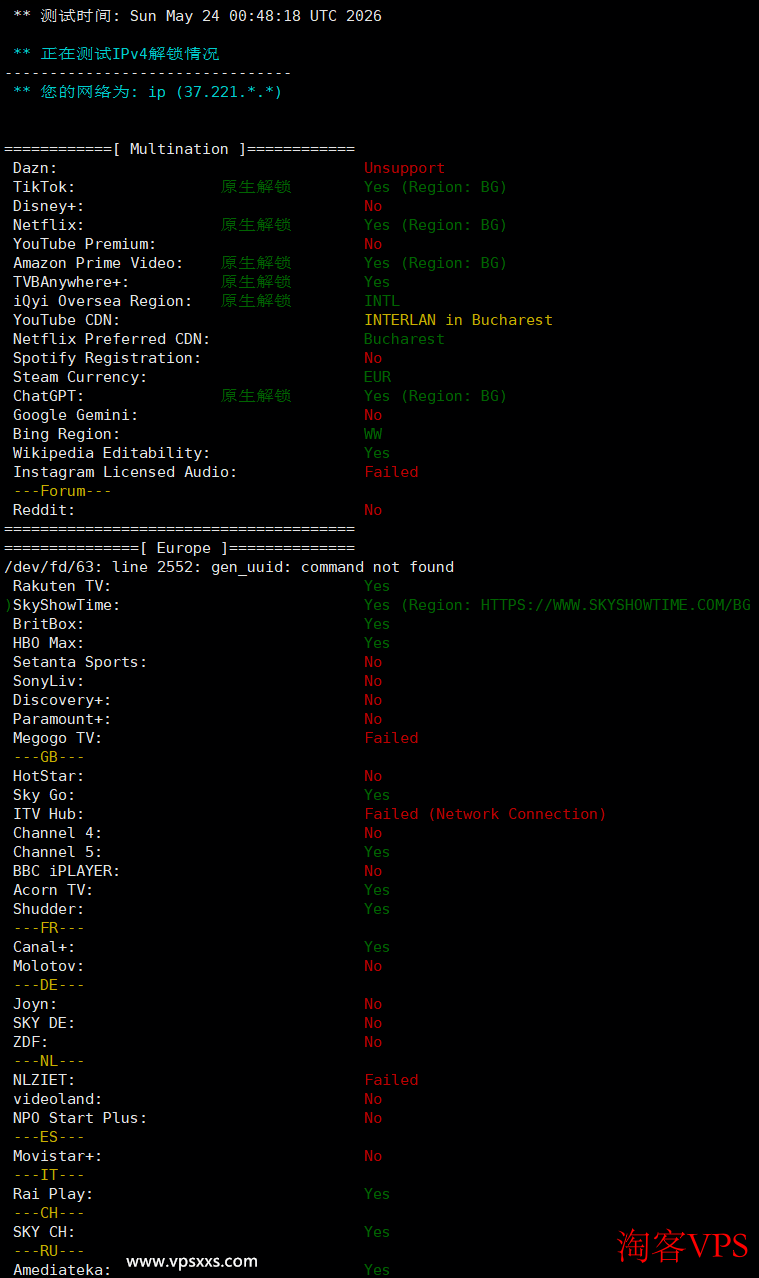Select the 'Google Gemini:' label
This screenshot has width=759, height=1278.
pyautogui.click(x=75, y=415)
